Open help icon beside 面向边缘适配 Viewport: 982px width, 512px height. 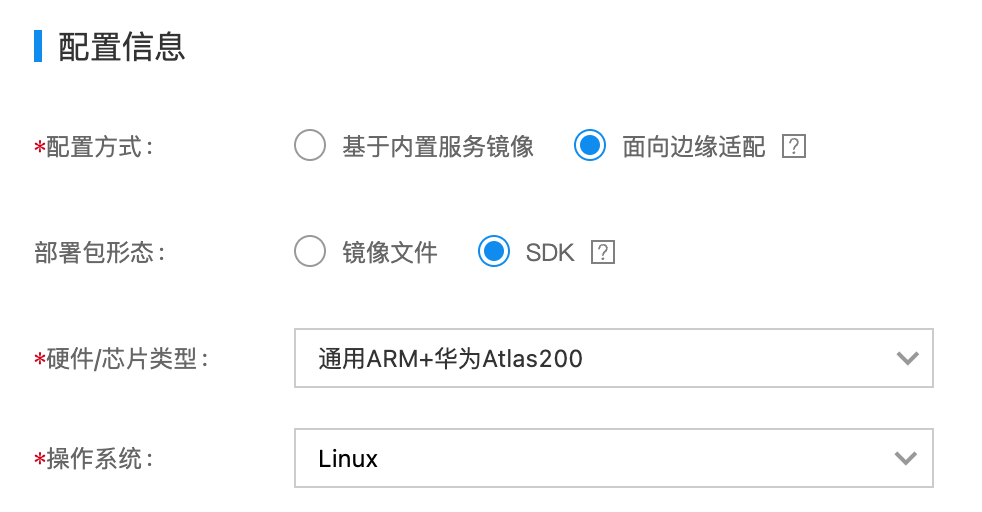[x=793, y=146]
